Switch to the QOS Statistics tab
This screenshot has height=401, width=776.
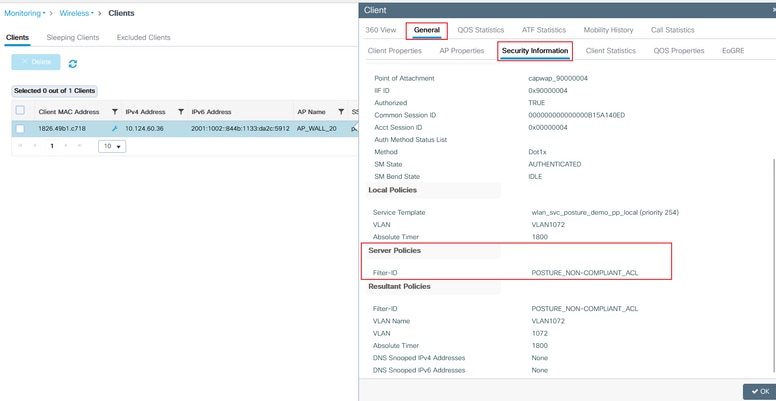(481, 30)
